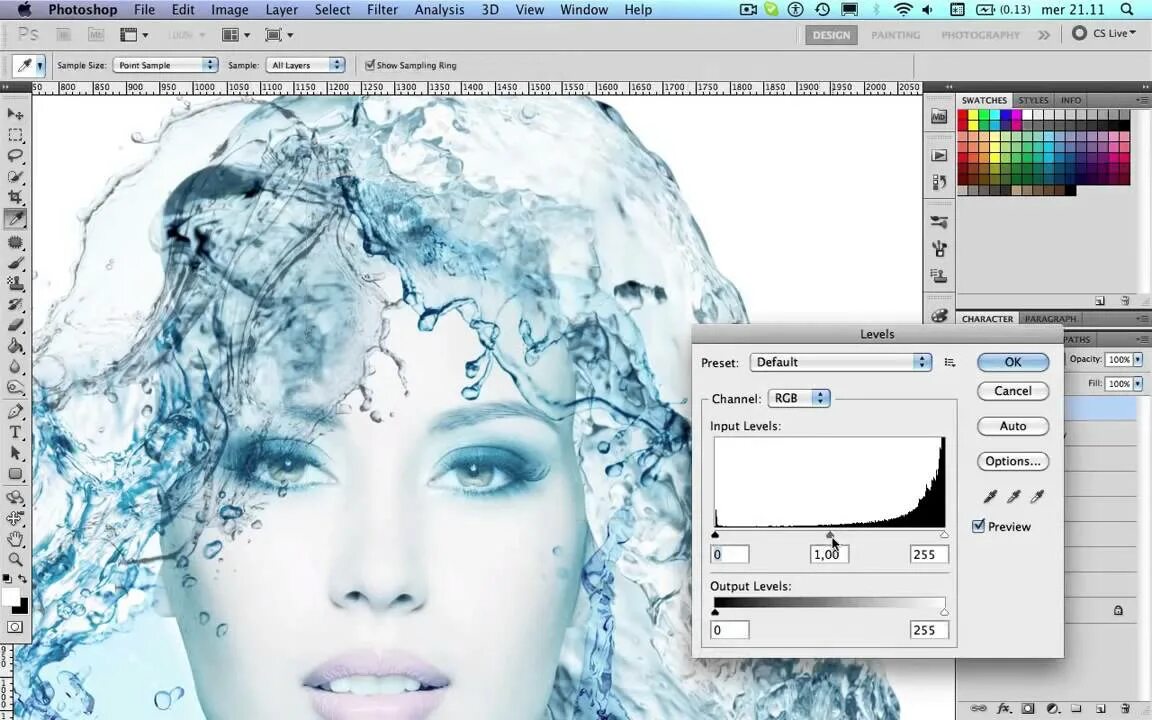Open the Channel RGB dropdown
This screenshot has width=1152, height=720.
[x=799, y=397]
